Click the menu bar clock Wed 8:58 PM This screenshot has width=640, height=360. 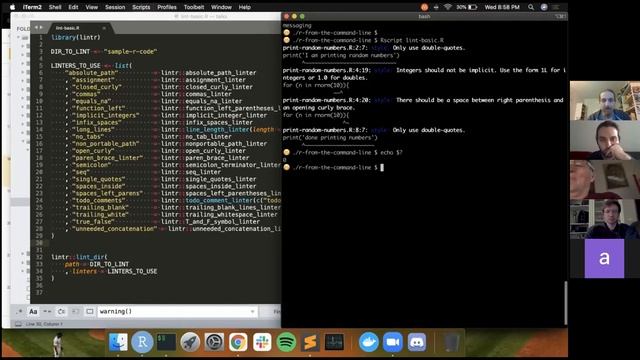pos(502,7)
